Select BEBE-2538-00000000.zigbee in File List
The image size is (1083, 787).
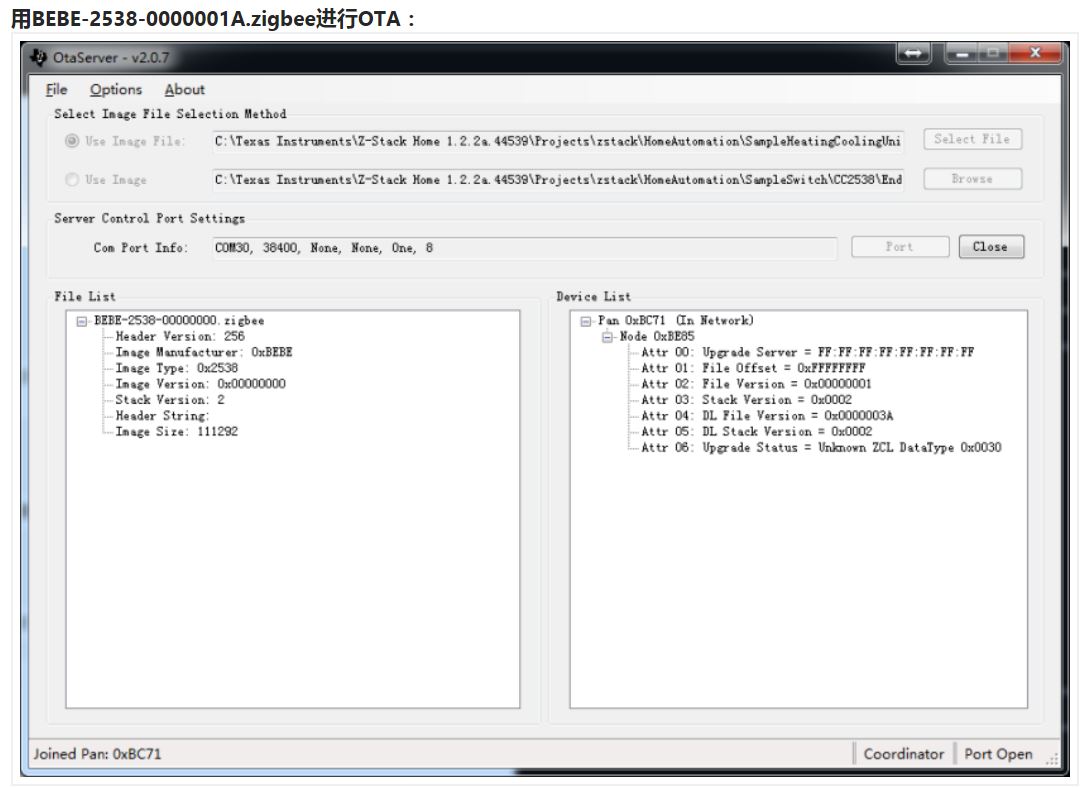coord(179,321)
